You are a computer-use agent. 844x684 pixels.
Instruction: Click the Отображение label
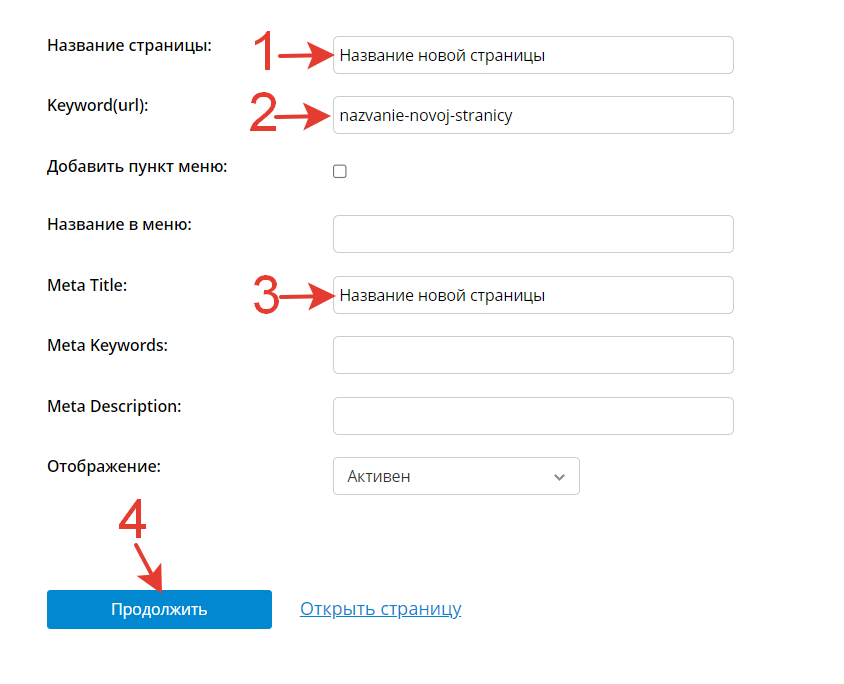pos(104,466)
